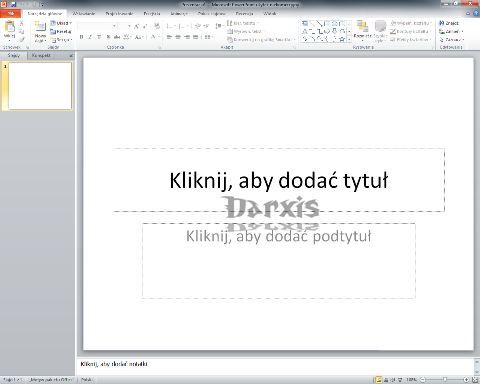Viewport: 480px width, 384px height.
Task: Select the text box shape in gallery
Action: pyautogui.click(x=305, y=23)
